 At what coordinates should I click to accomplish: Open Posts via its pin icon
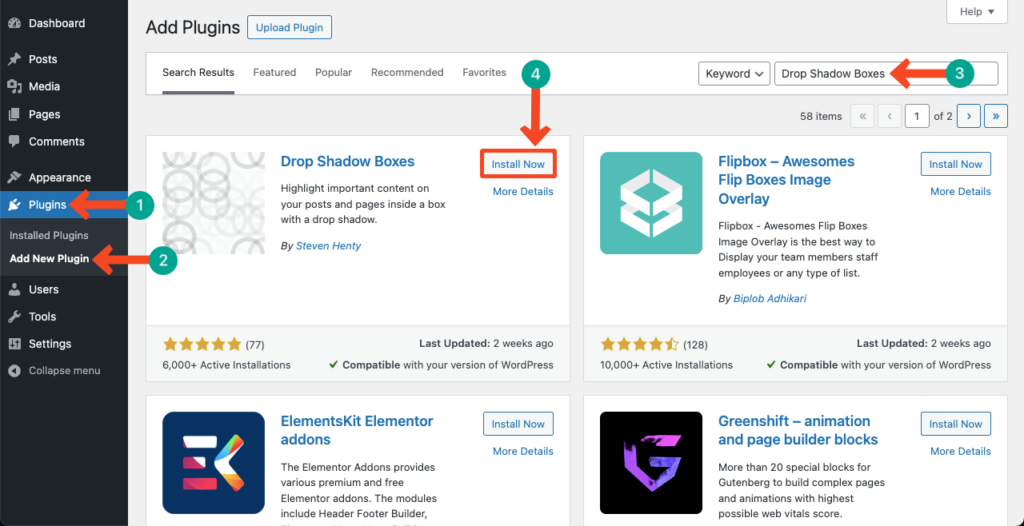(14, 60)
